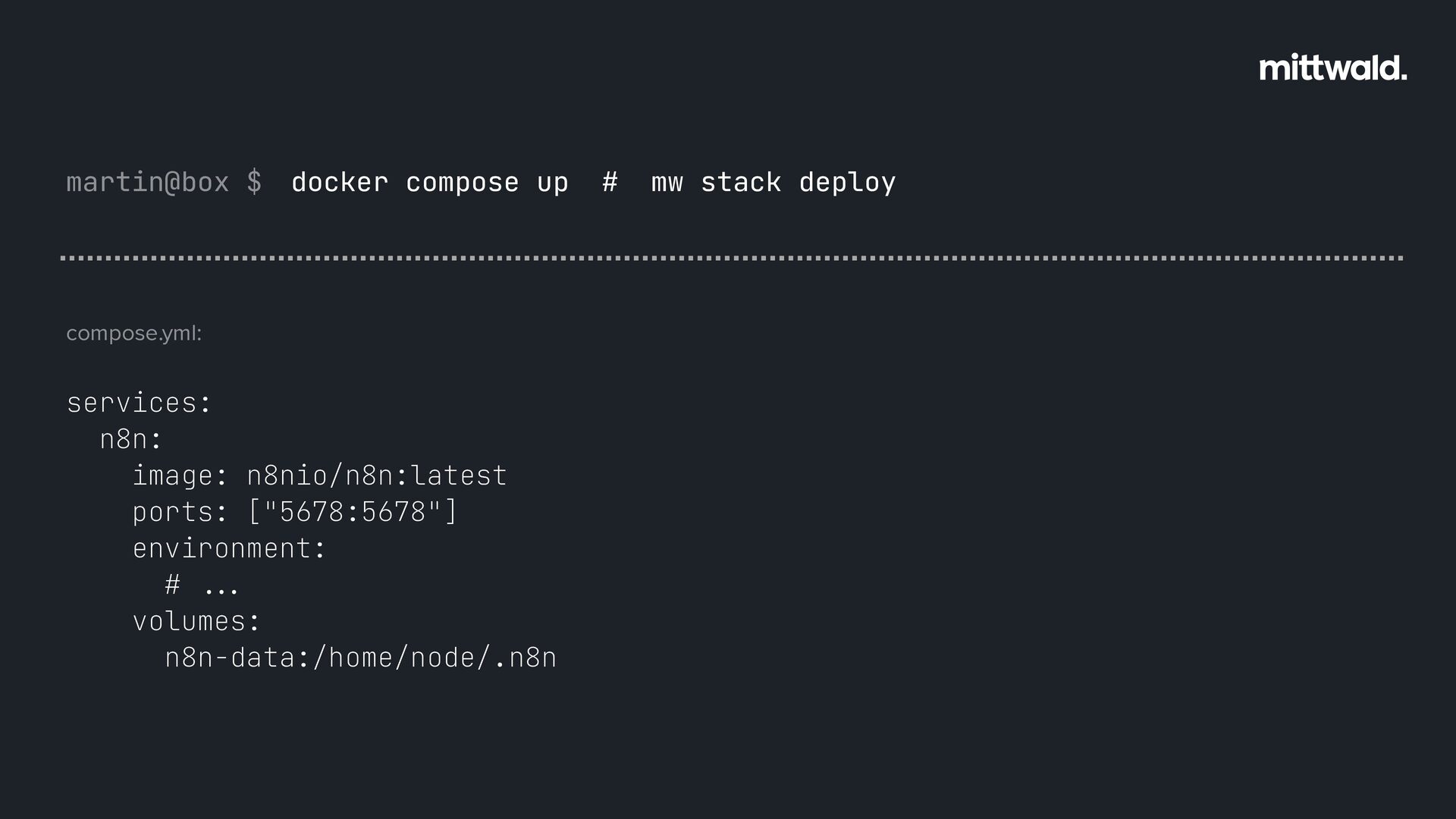Click the dollar sign prompt symbol
Image resolution: width=1456 pixels, height=819 pixels.
pyautogui.click(x=254, y=182)
